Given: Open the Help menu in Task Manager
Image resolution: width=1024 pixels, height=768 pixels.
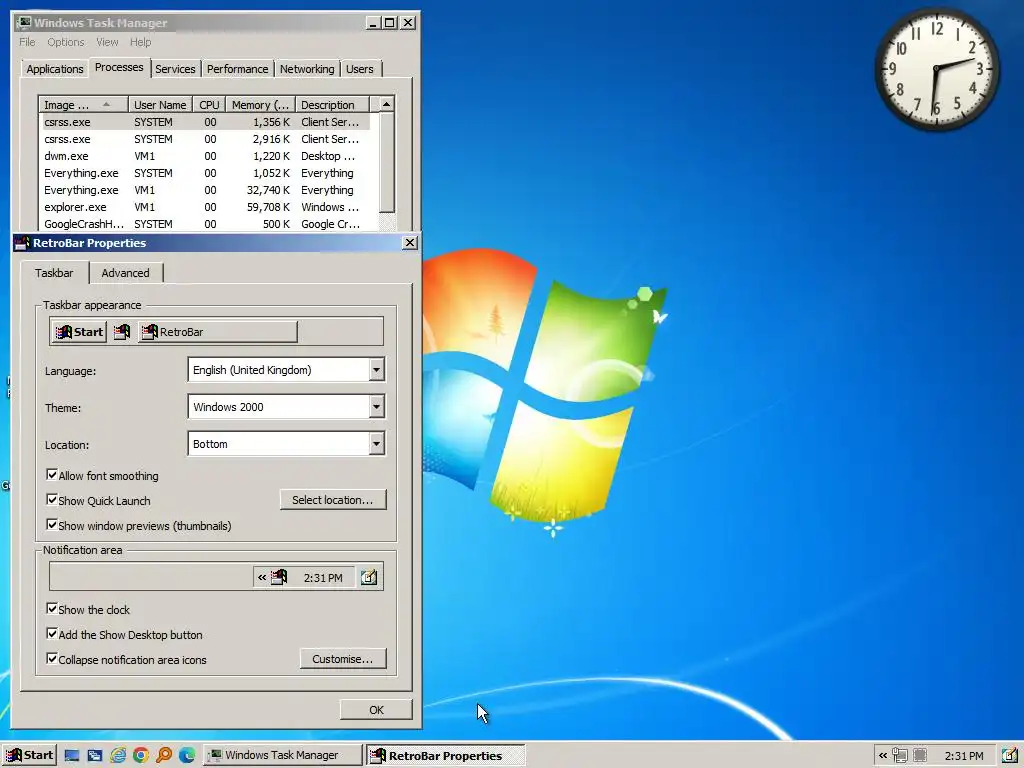Looking at the screenshot, I should pos(140,42).
